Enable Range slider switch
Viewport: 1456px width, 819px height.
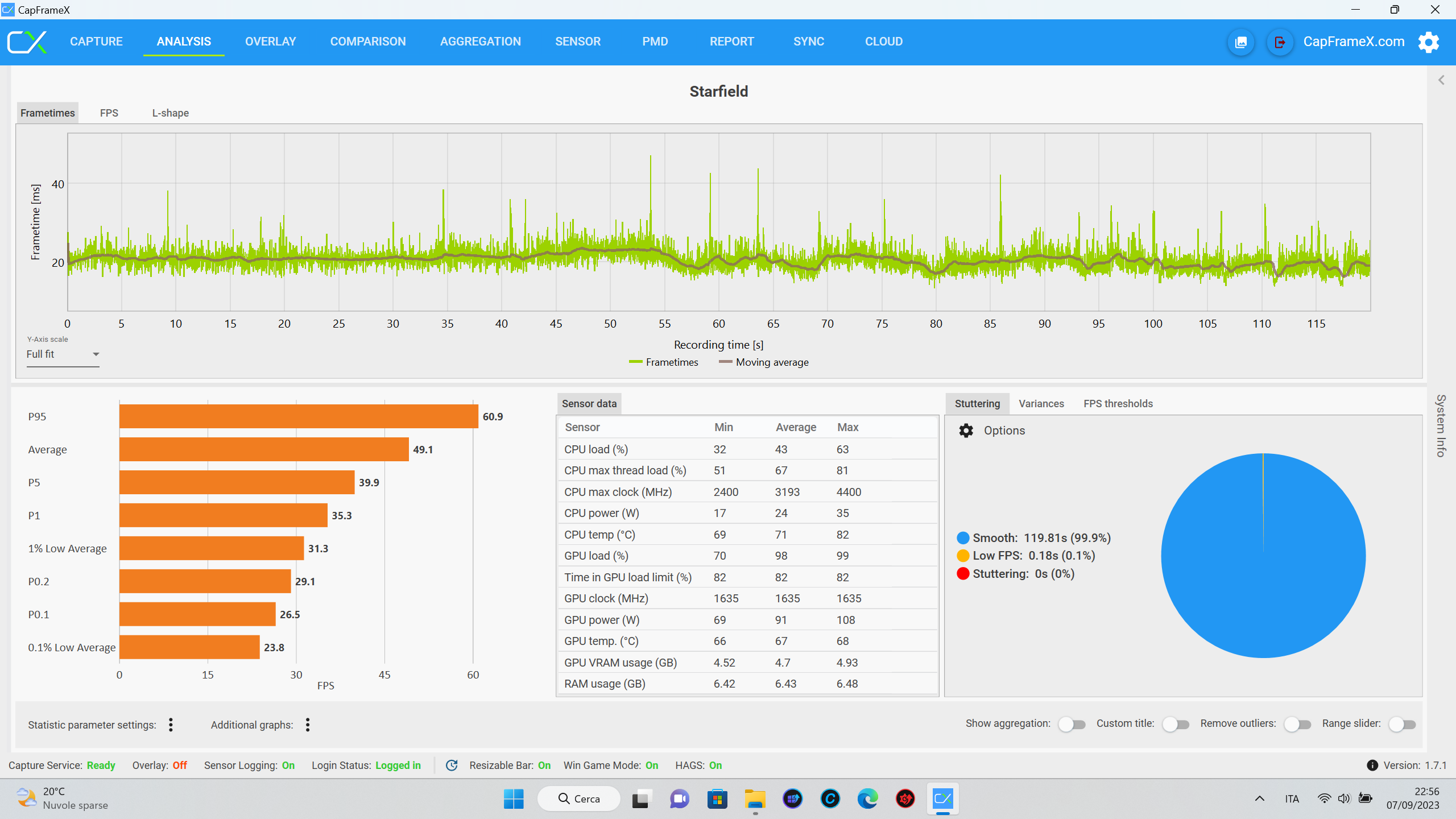tap(1402, 725)
